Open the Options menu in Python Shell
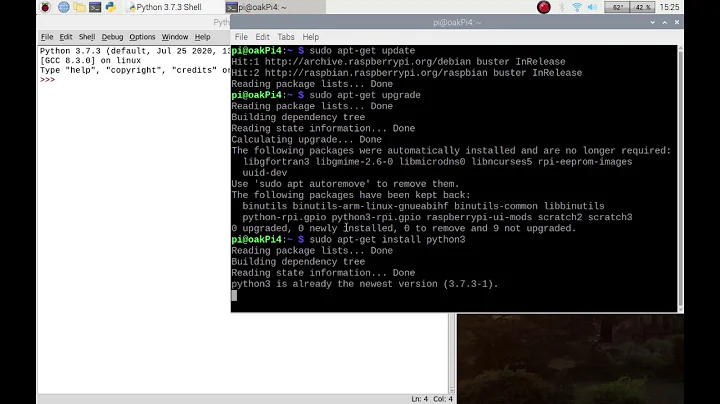 point(142,37)
